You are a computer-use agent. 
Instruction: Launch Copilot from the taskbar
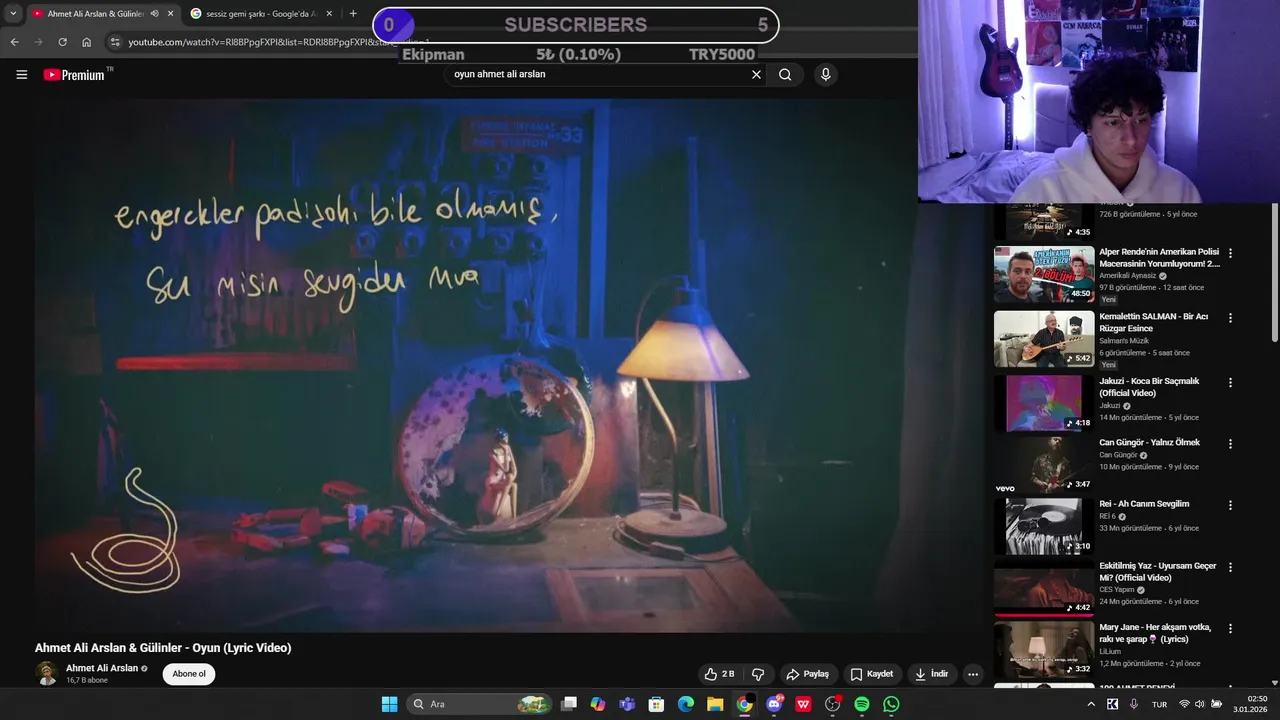tap(598, 704)
